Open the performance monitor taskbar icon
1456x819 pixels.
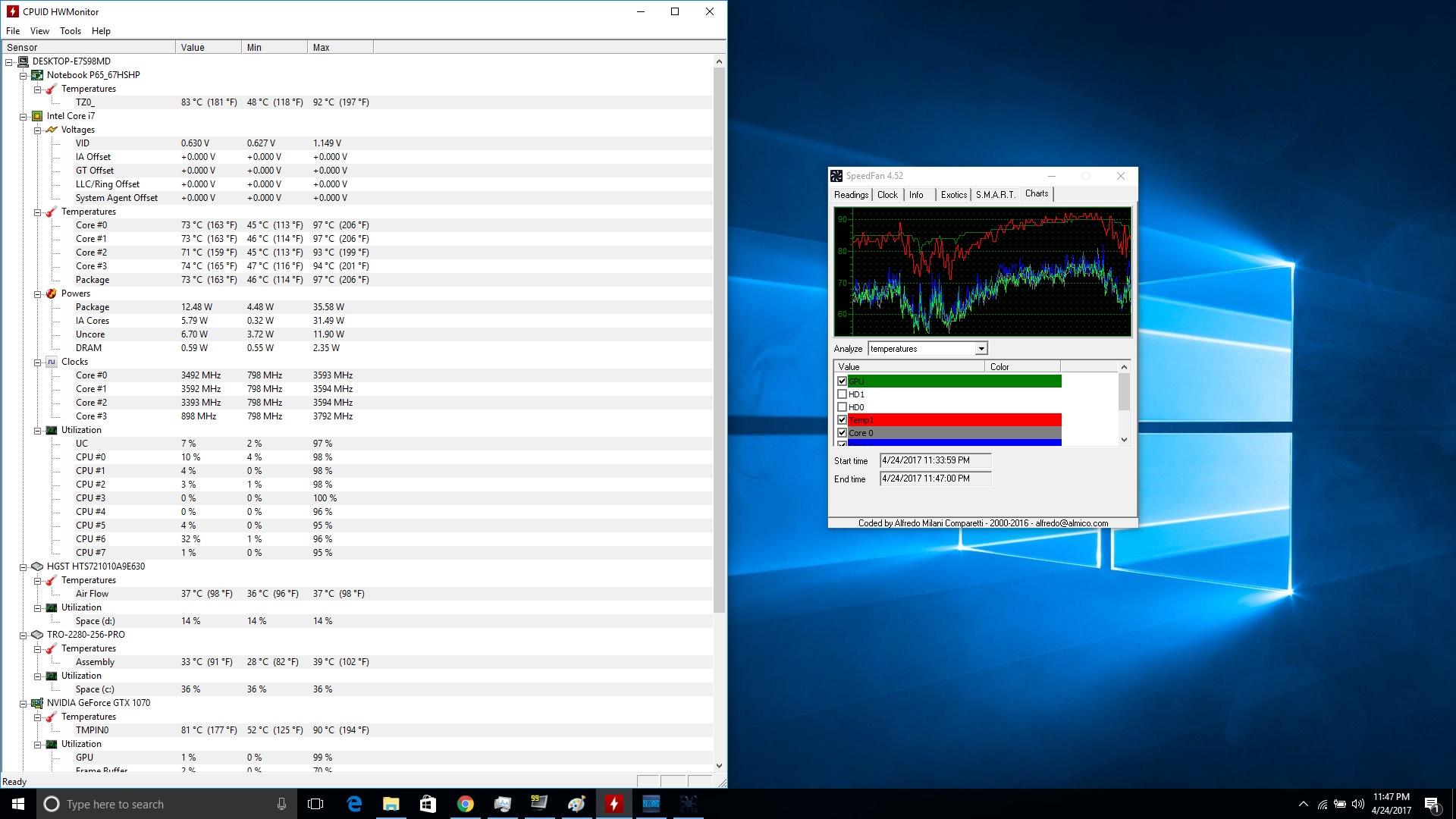pos(502,804)
